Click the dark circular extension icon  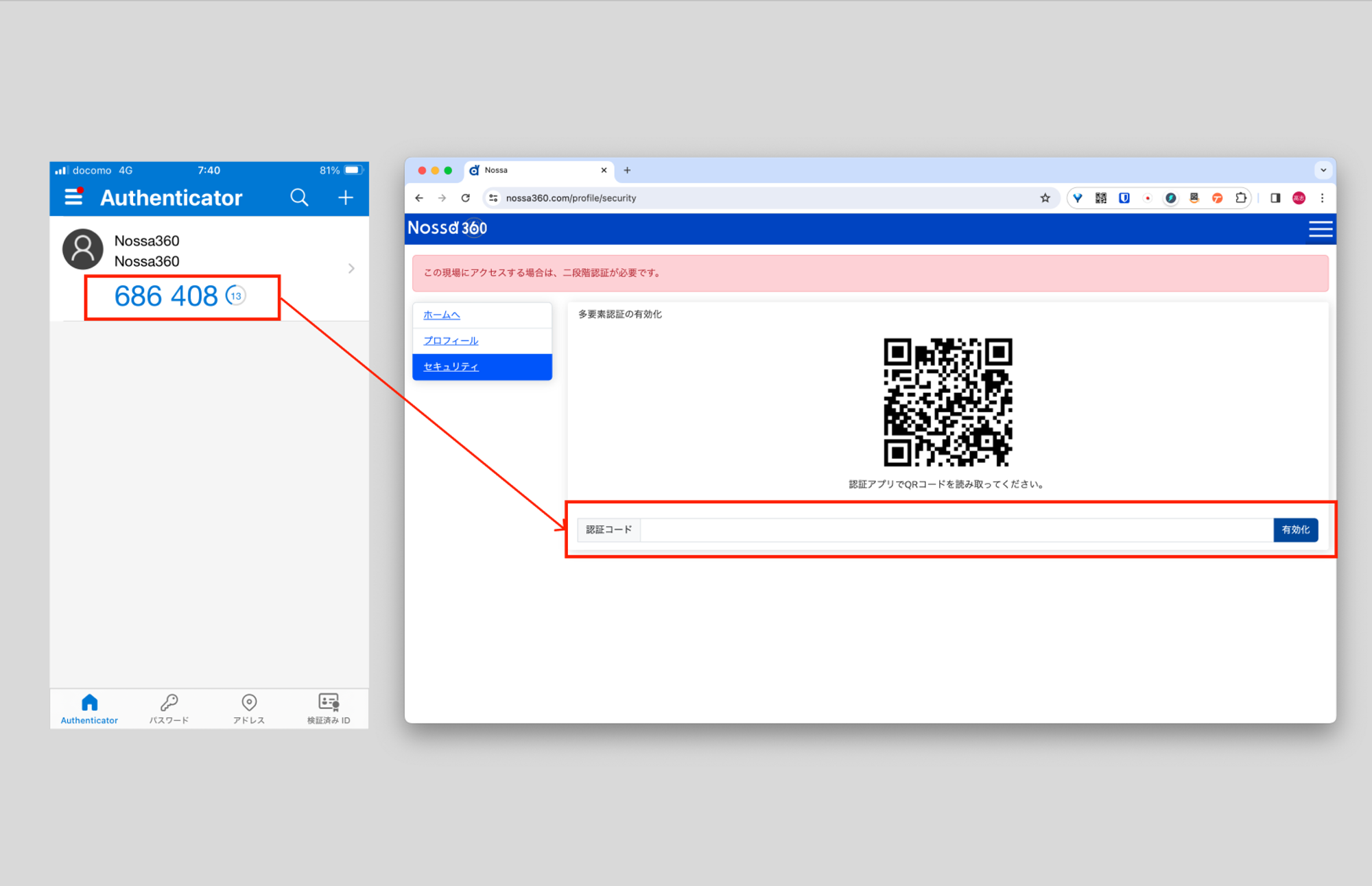pyautogui.click(x=1171, y=198)
